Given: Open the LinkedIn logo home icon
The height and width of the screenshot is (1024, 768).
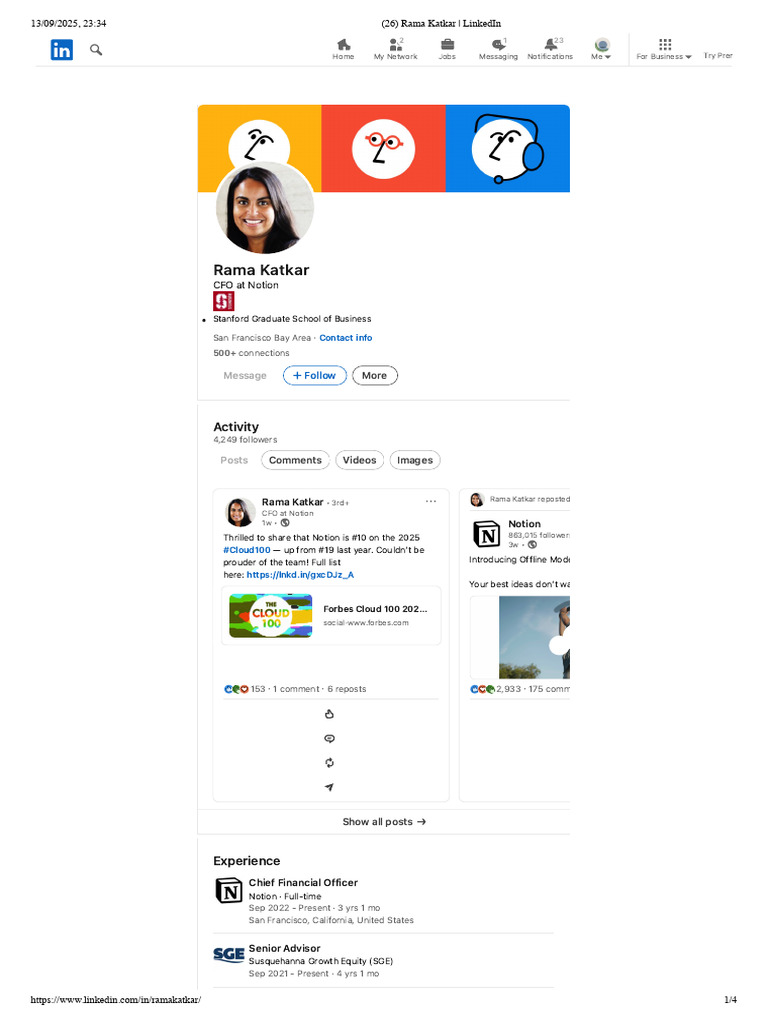Looking at the screenshot, I should tap(61, 50).
